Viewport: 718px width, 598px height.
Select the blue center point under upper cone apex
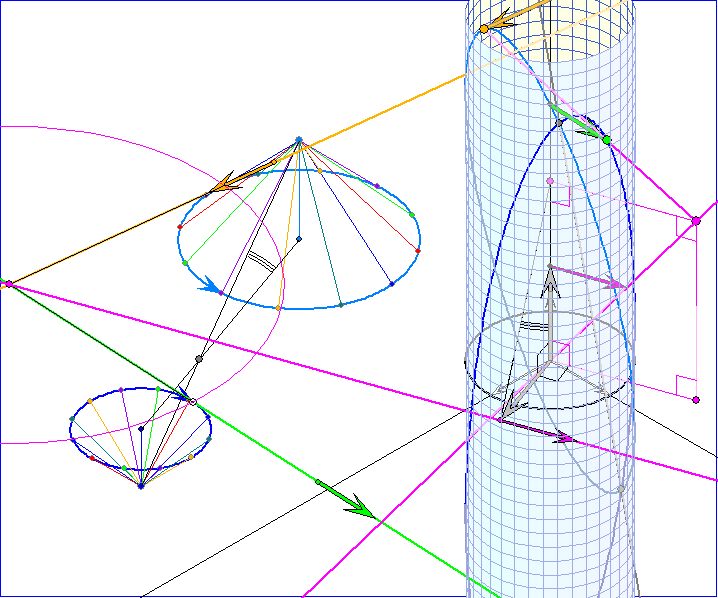(x=299, y=239)
